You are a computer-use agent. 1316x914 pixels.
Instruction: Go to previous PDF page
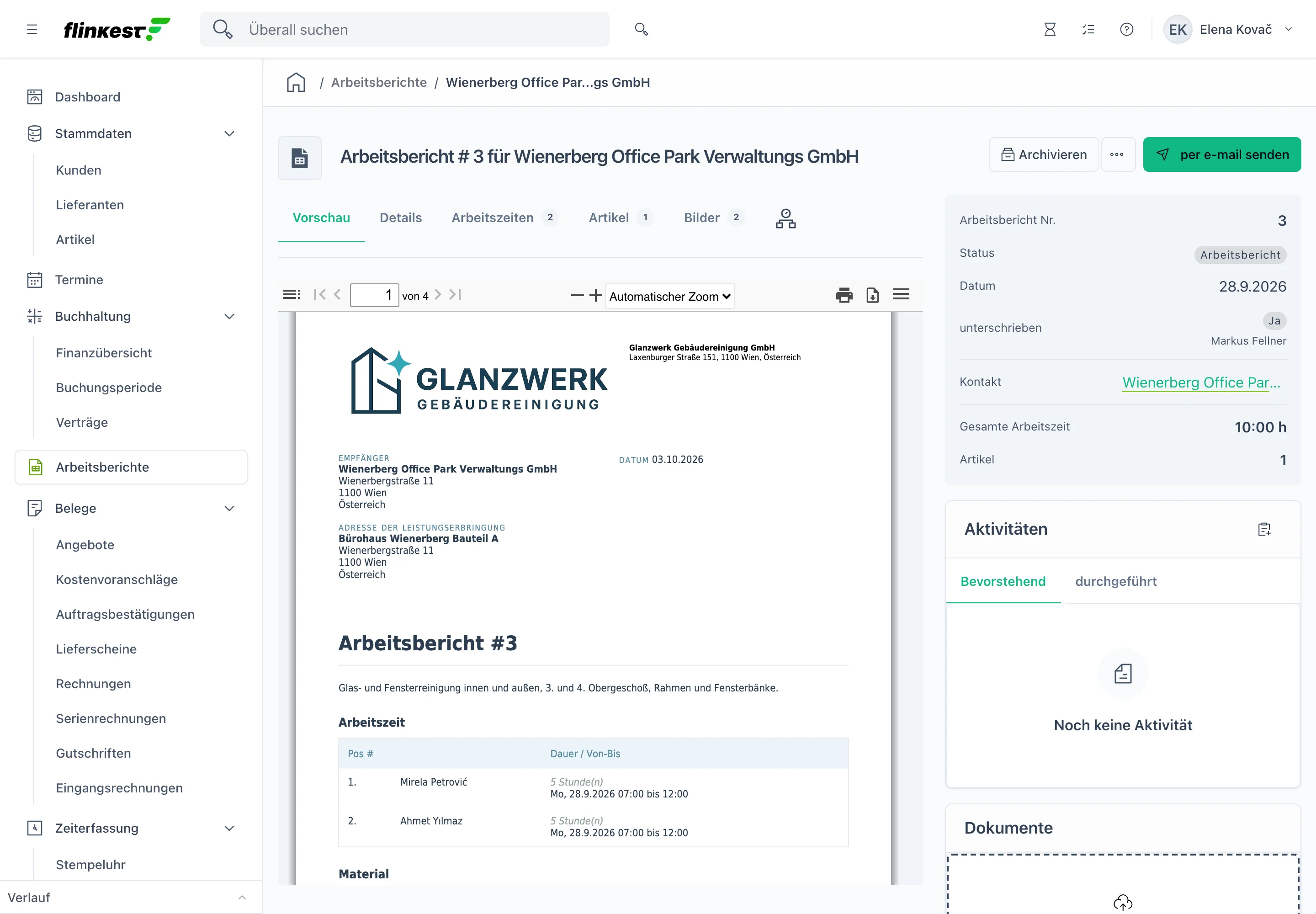coord(337,294)
